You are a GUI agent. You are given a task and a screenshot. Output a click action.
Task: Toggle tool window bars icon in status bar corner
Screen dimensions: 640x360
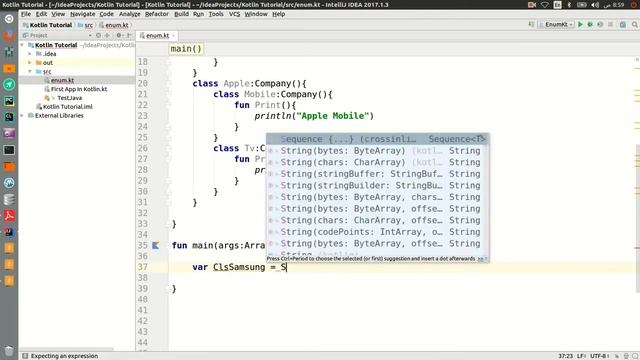(x=25, y=356)
